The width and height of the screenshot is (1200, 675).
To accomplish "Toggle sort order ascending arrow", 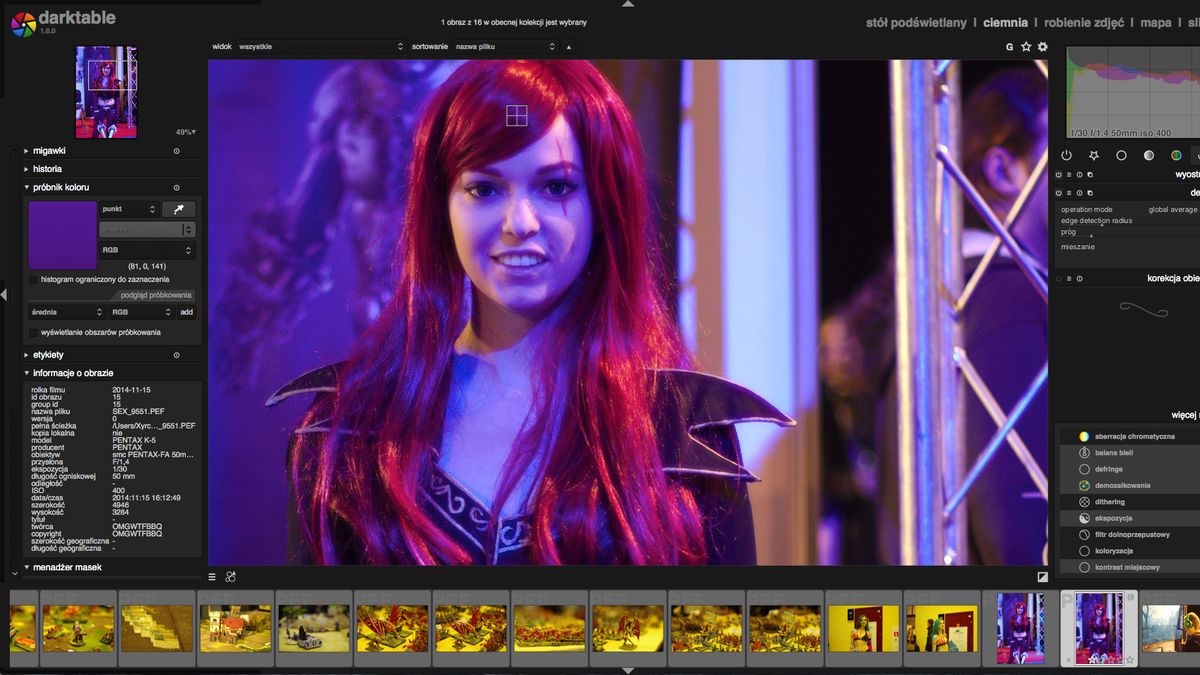I will tap(569, 46).
